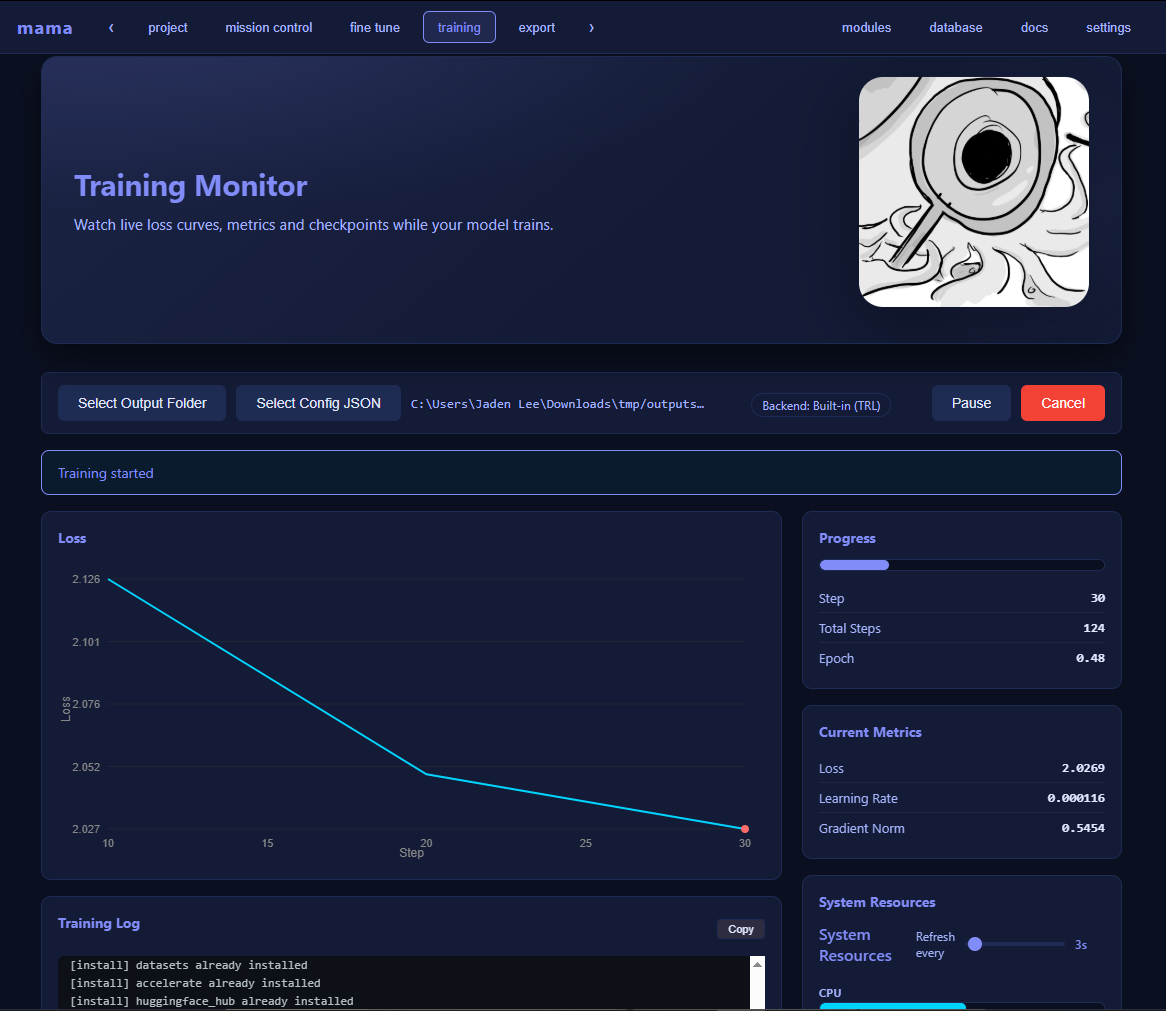Click the Training started status banner
The width and height of the screenshot is (1166, 1011).
click(x=581, y=473)
